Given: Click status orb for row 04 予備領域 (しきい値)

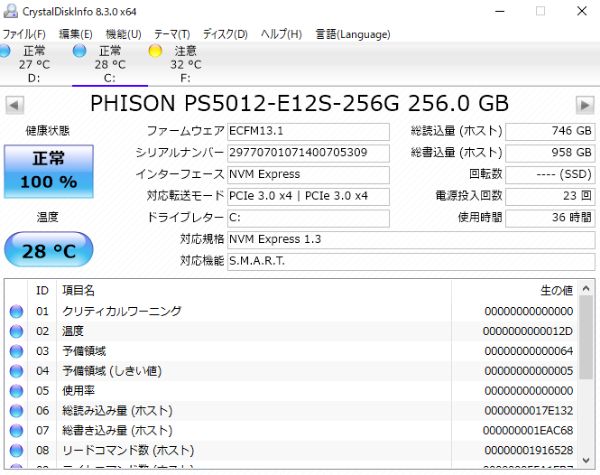Looking at the screenshot, I should point(16,371).
